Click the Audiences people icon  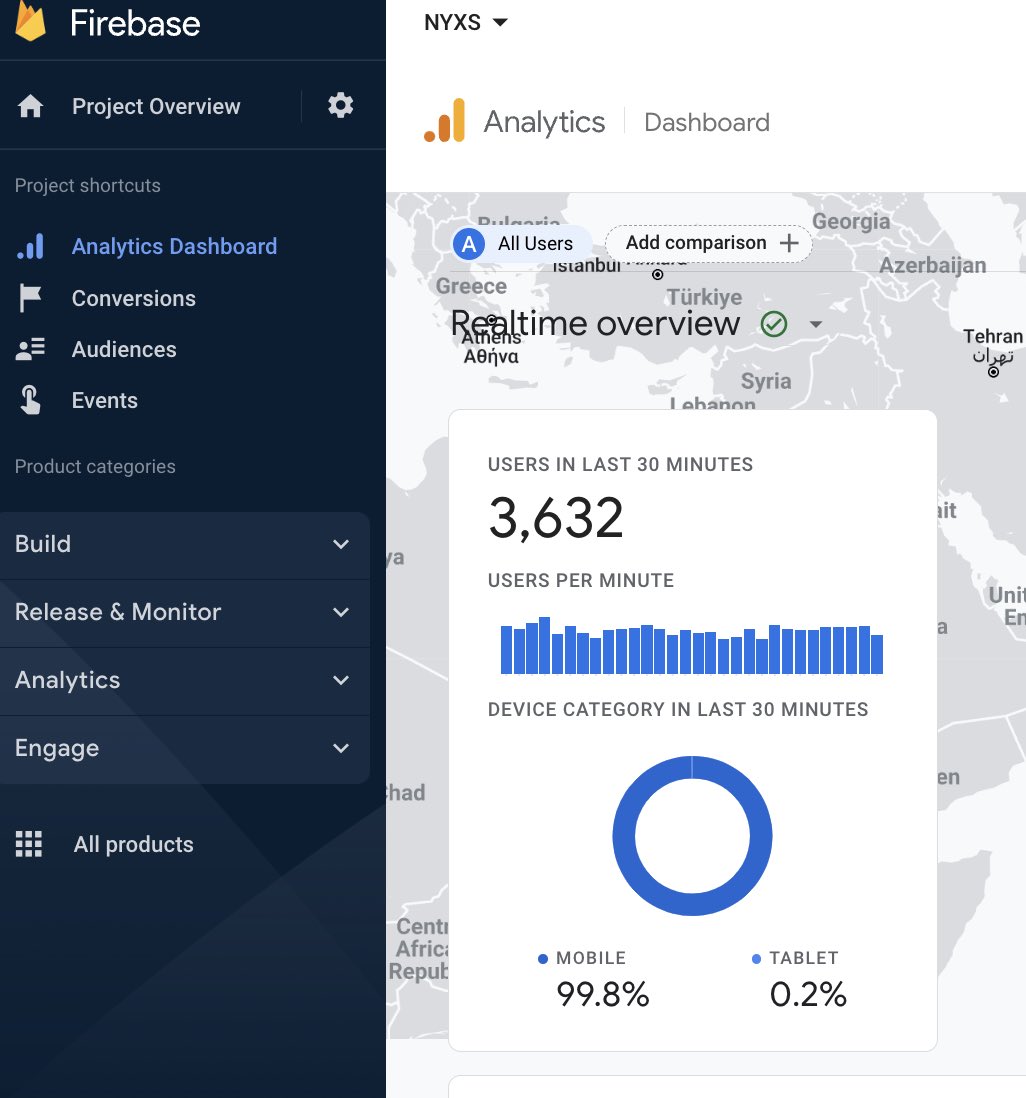click(x=30, y=349)
